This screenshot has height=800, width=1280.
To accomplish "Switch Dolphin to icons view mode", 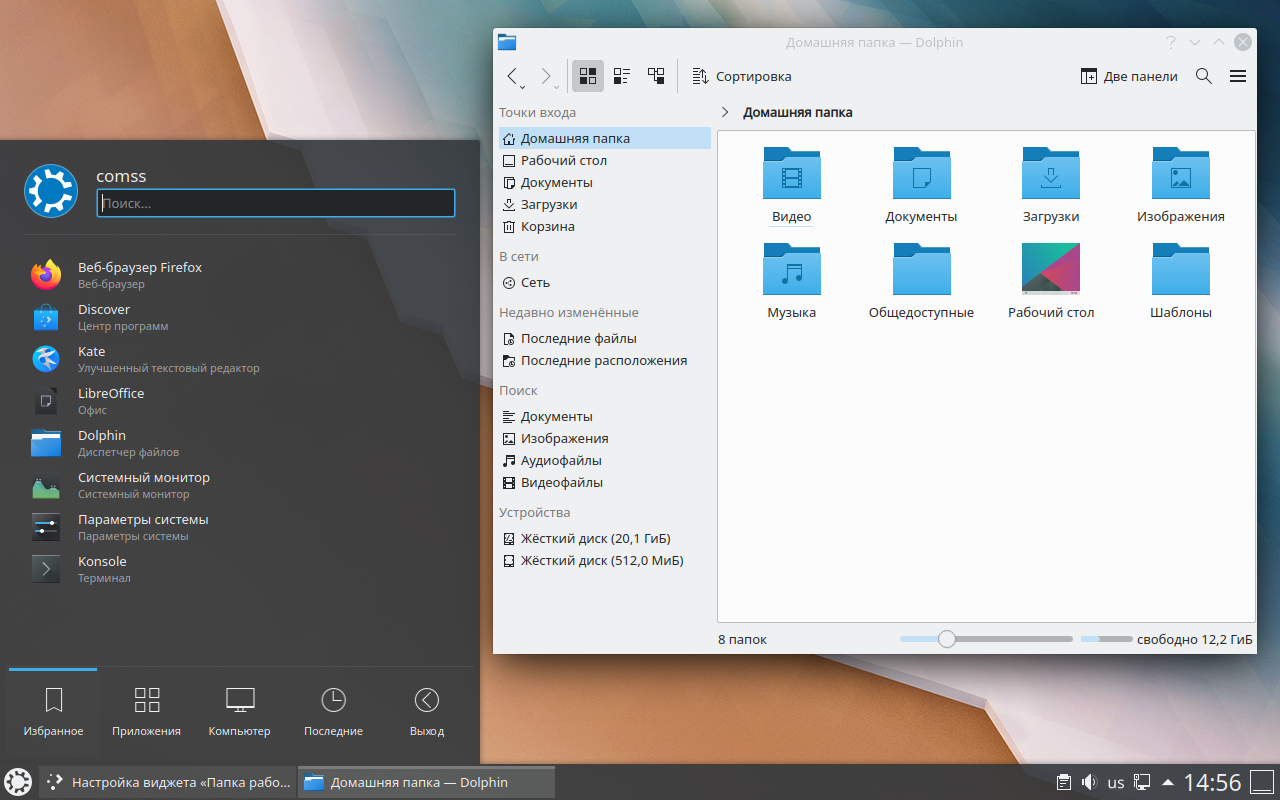I will coord(588,76).
